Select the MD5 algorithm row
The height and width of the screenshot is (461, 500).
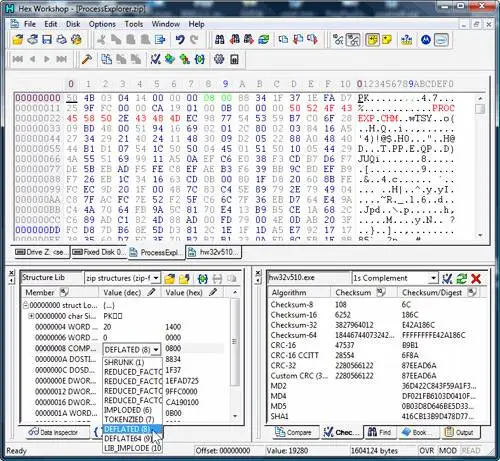coord(377,406)
